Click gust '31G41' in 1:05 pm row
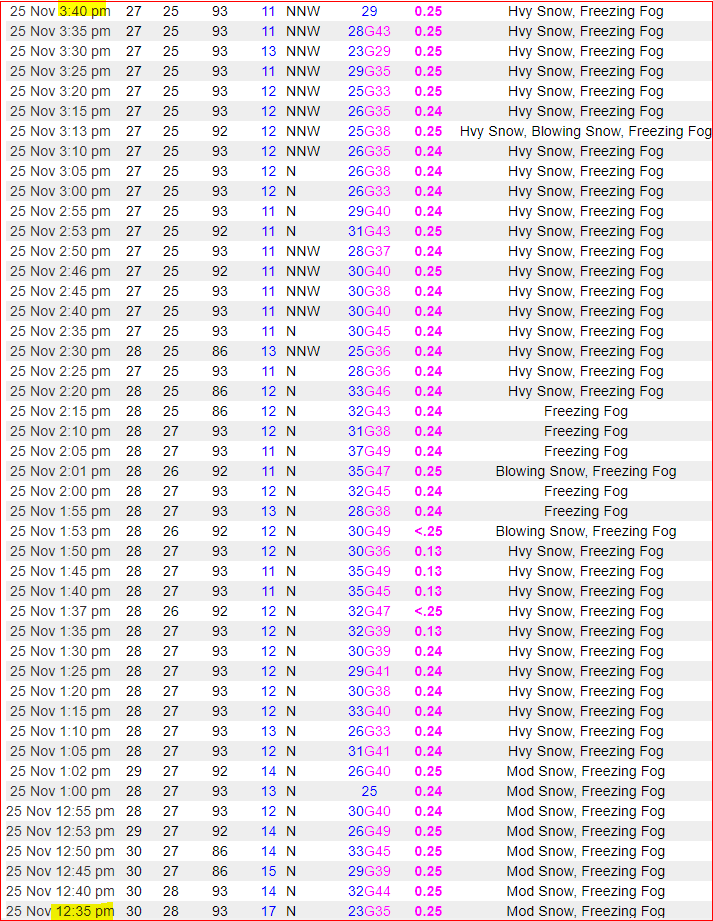The height and width of the screenshot is (921, 713). (369, 751)
